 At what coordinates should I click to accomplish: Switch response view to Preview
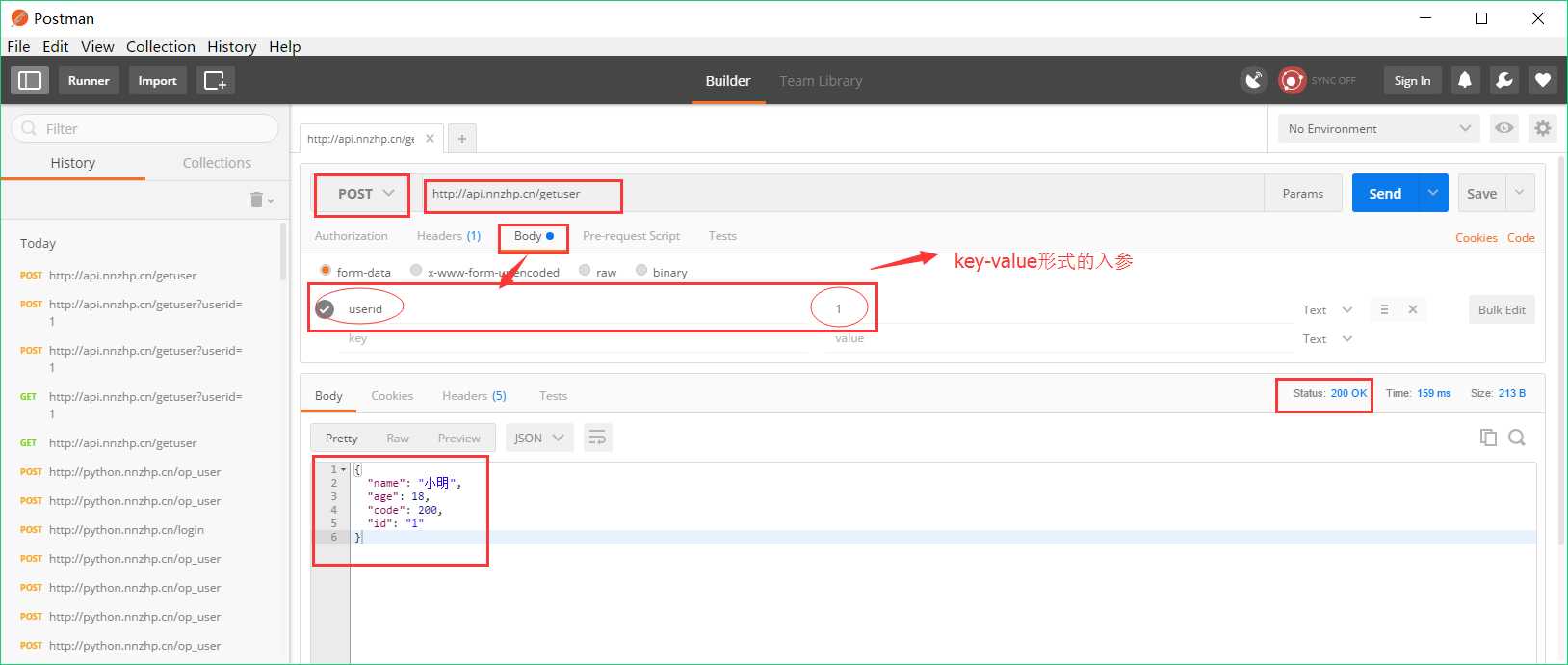pyautogui.click(x=458, y=438)
